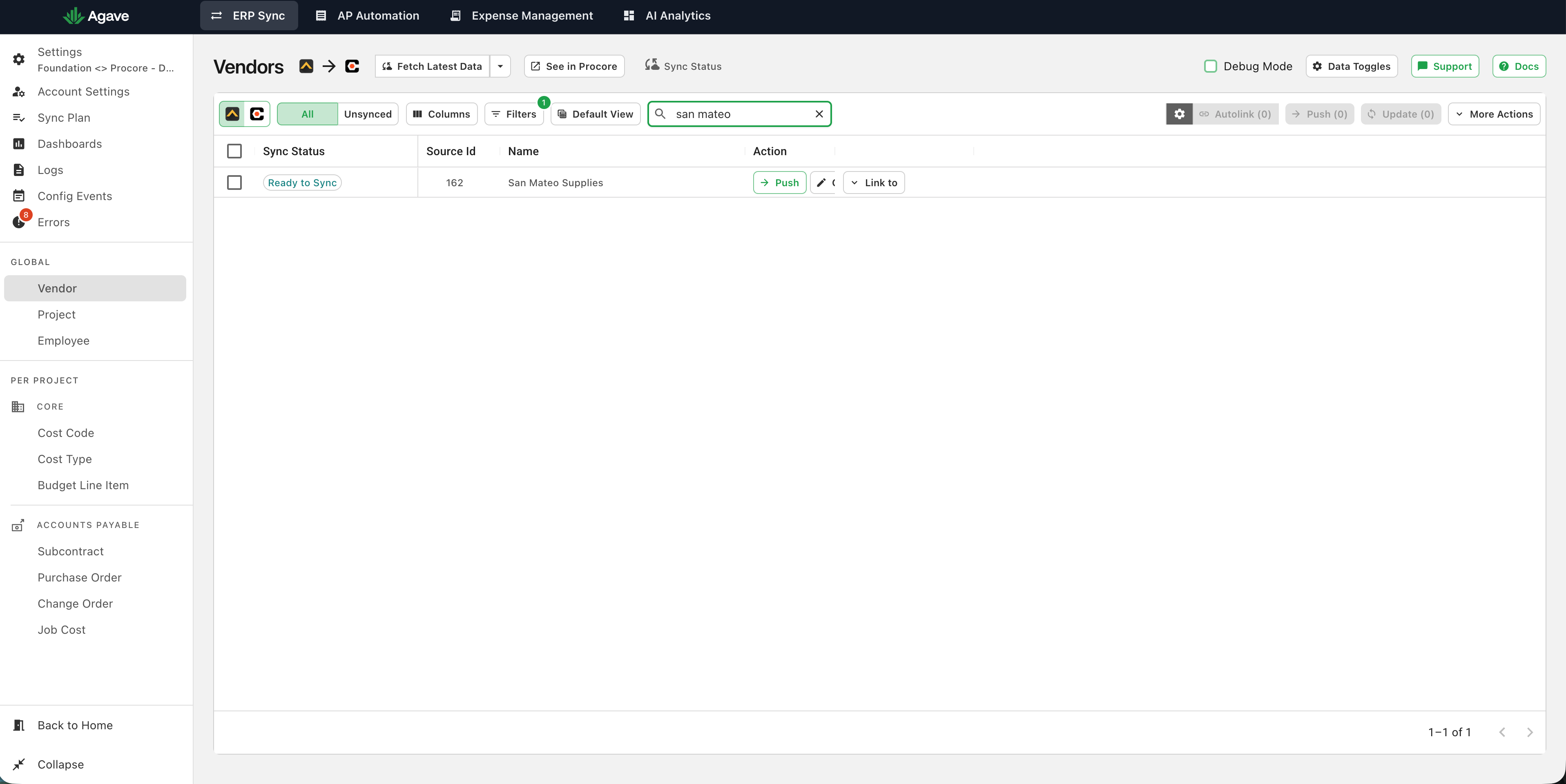1566x784 pixels.
Task: Click the Sync Status column header
Action: point(294,151)
